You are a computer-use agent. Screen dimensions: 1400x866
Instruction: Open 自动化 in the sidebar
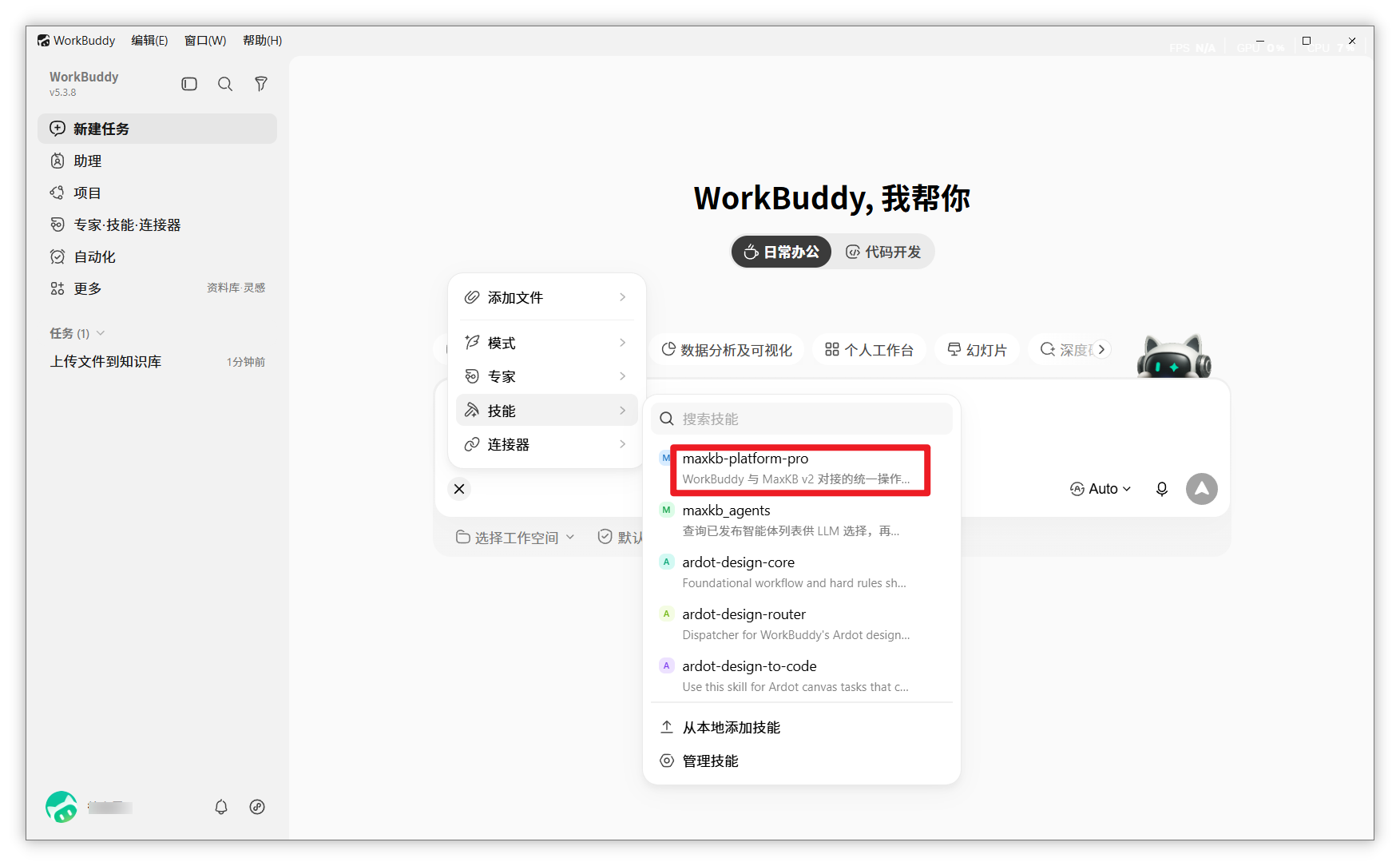pos(157,256)
